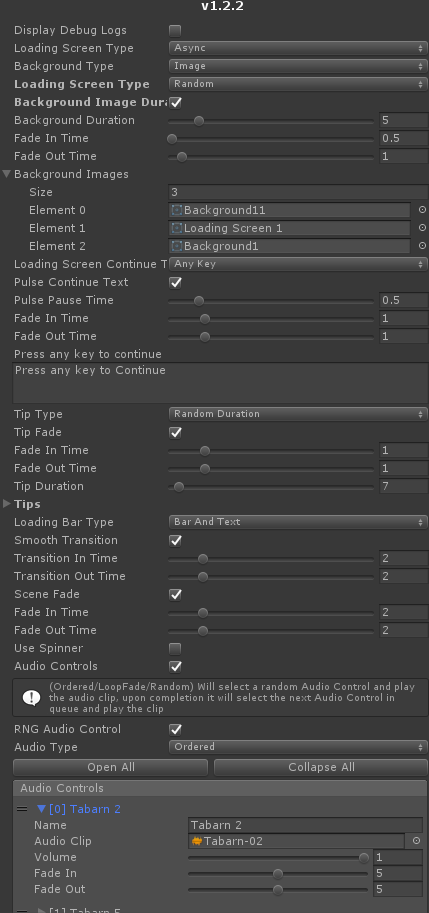Grab the reorder handle beside Tabarn 2
This screenshot has width=429, height=913.
click(x=22, y=809)
